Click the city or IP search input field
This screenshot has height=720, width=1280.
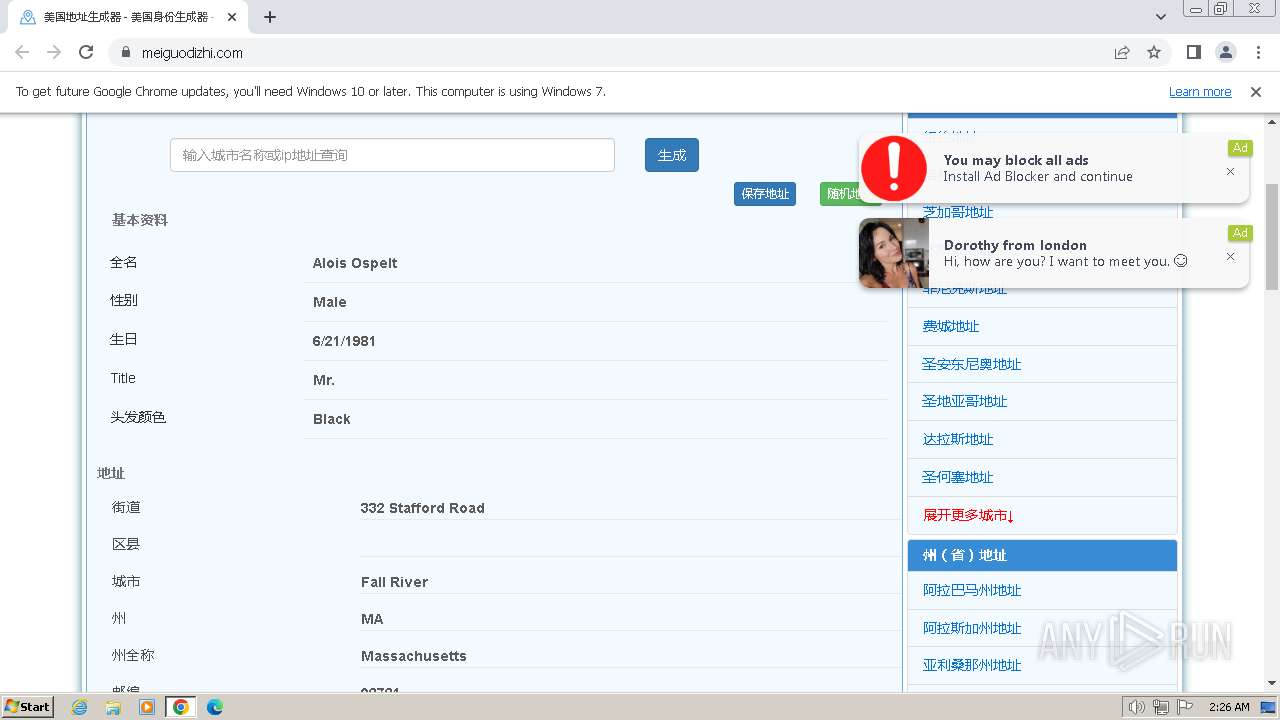(x=392, y=155)
